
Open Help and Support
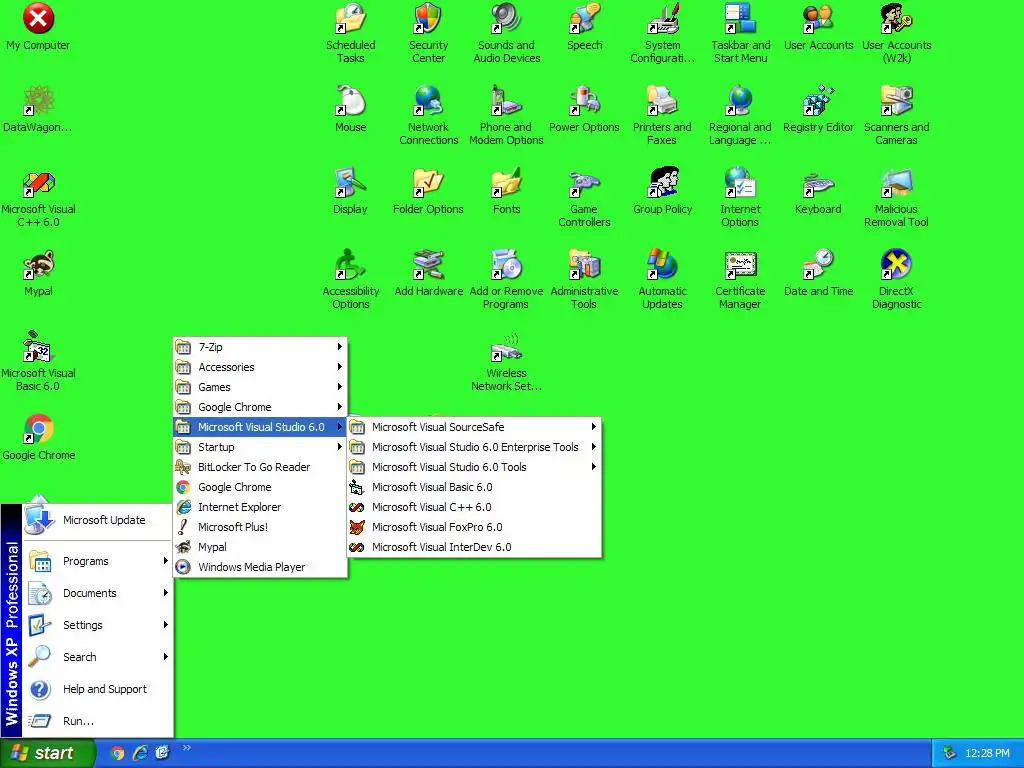98,689
